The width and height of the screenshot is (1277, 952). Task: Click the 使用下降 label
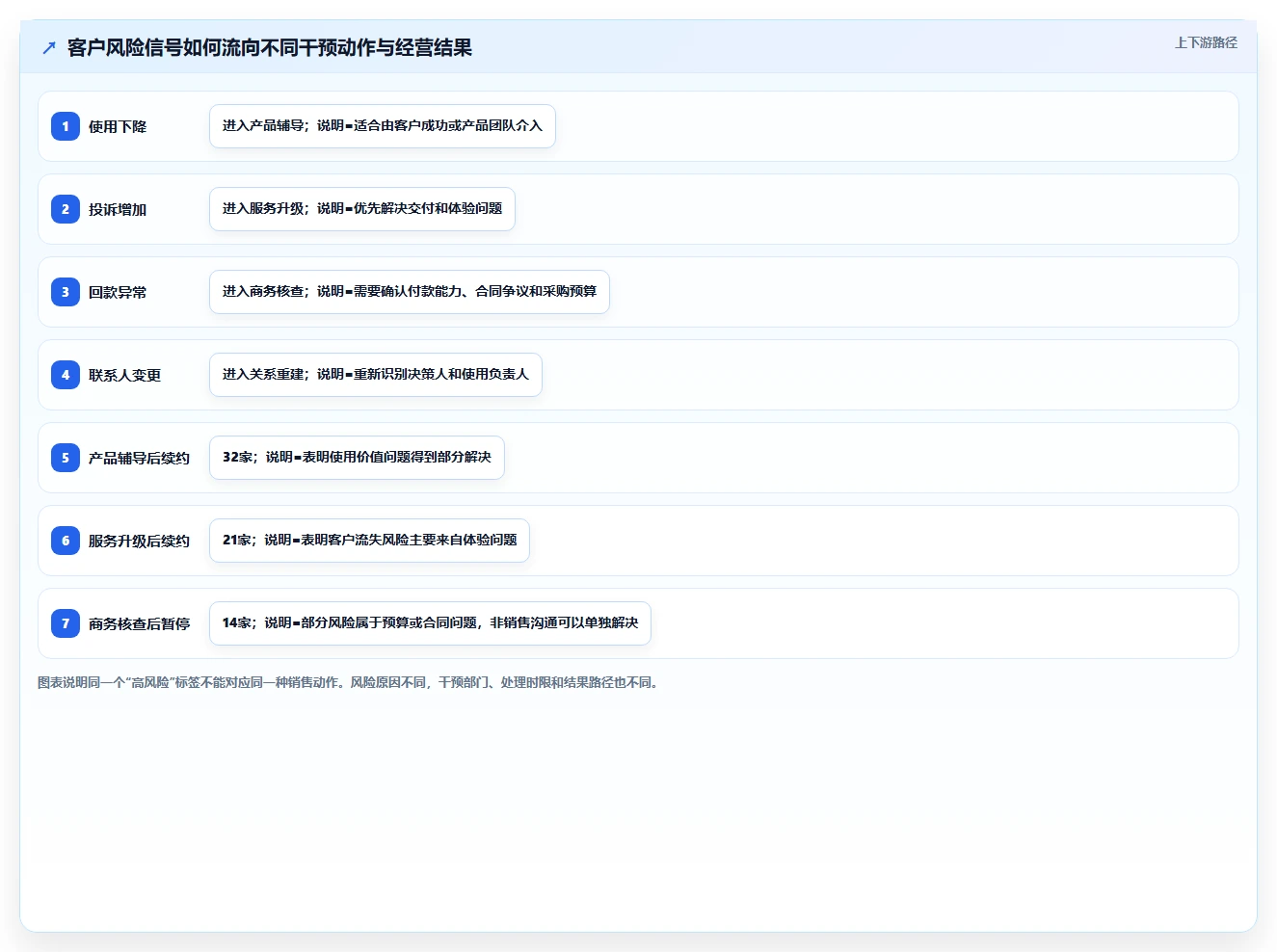click(x=118, y=126)
